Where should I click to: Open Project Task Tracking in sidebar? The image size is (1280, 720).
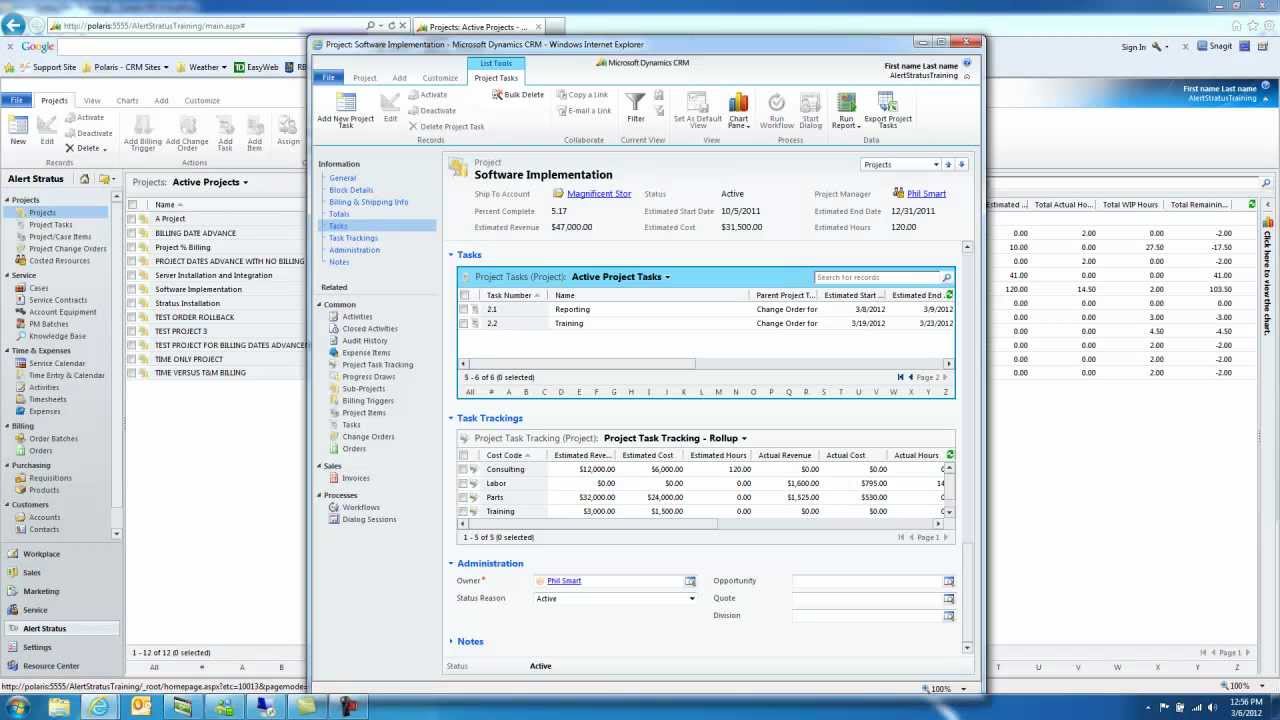pos(377,365)
